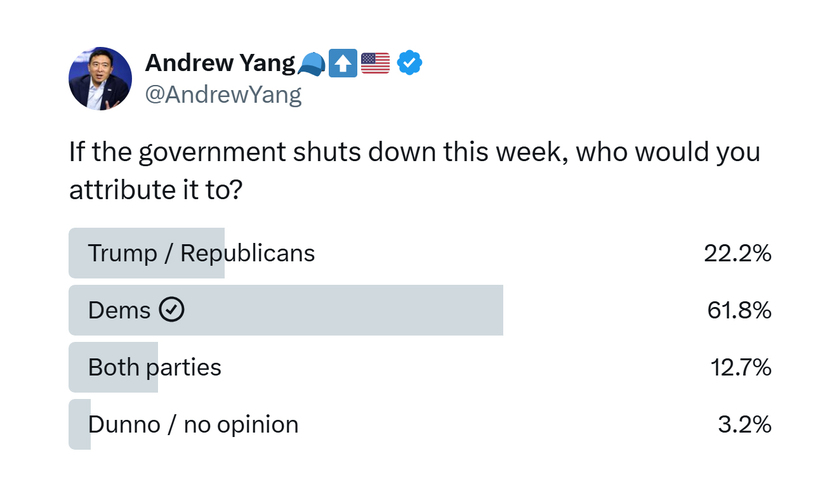This screenshot has width=839, height=503.
Task: Click the Both parties shaded result bar
Action: pos(113,367)
